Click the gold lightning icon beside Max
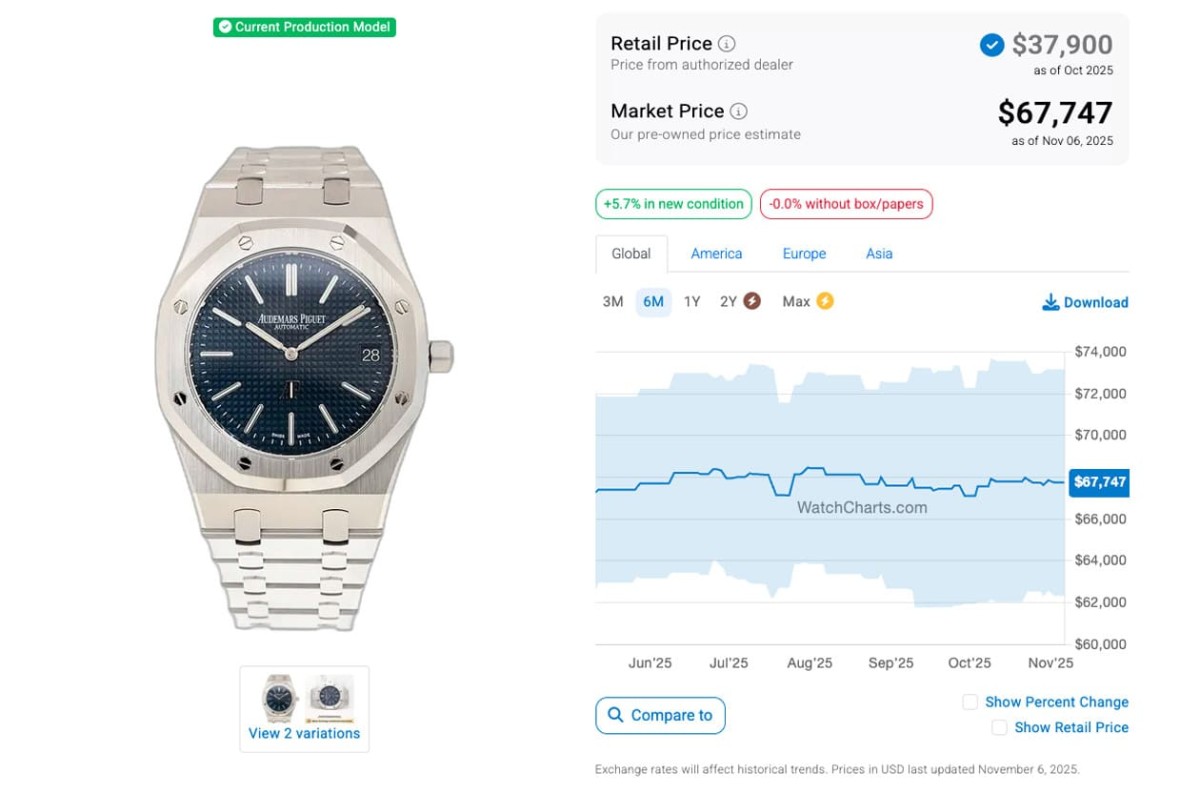 click(825, 301)
